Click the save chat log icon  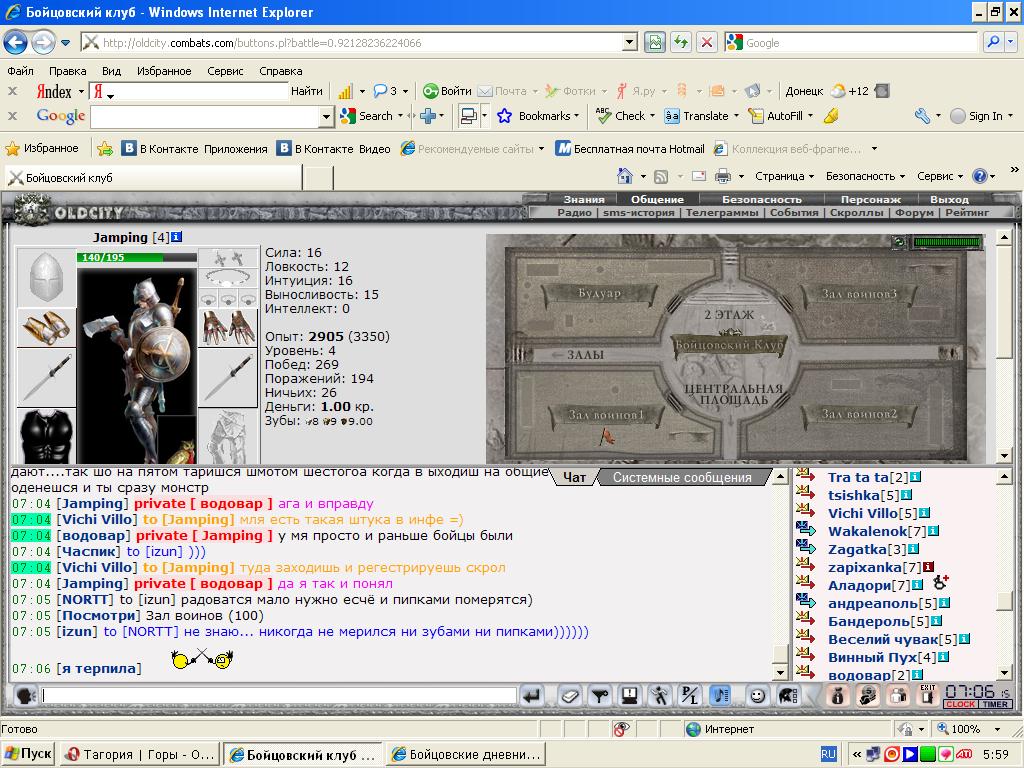(x=630, y=696)
